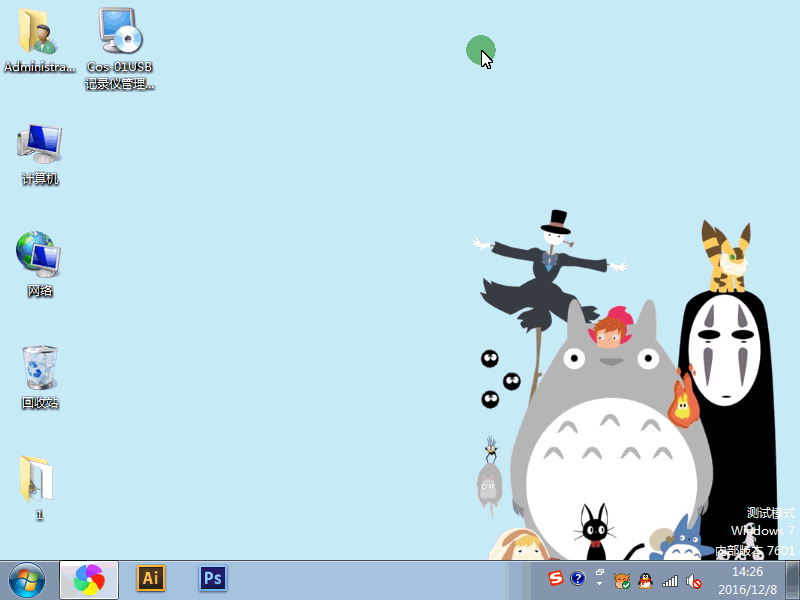The image size is (800, 600).
Task: Click the cat security software tray icon
Action: coord(621,581)
